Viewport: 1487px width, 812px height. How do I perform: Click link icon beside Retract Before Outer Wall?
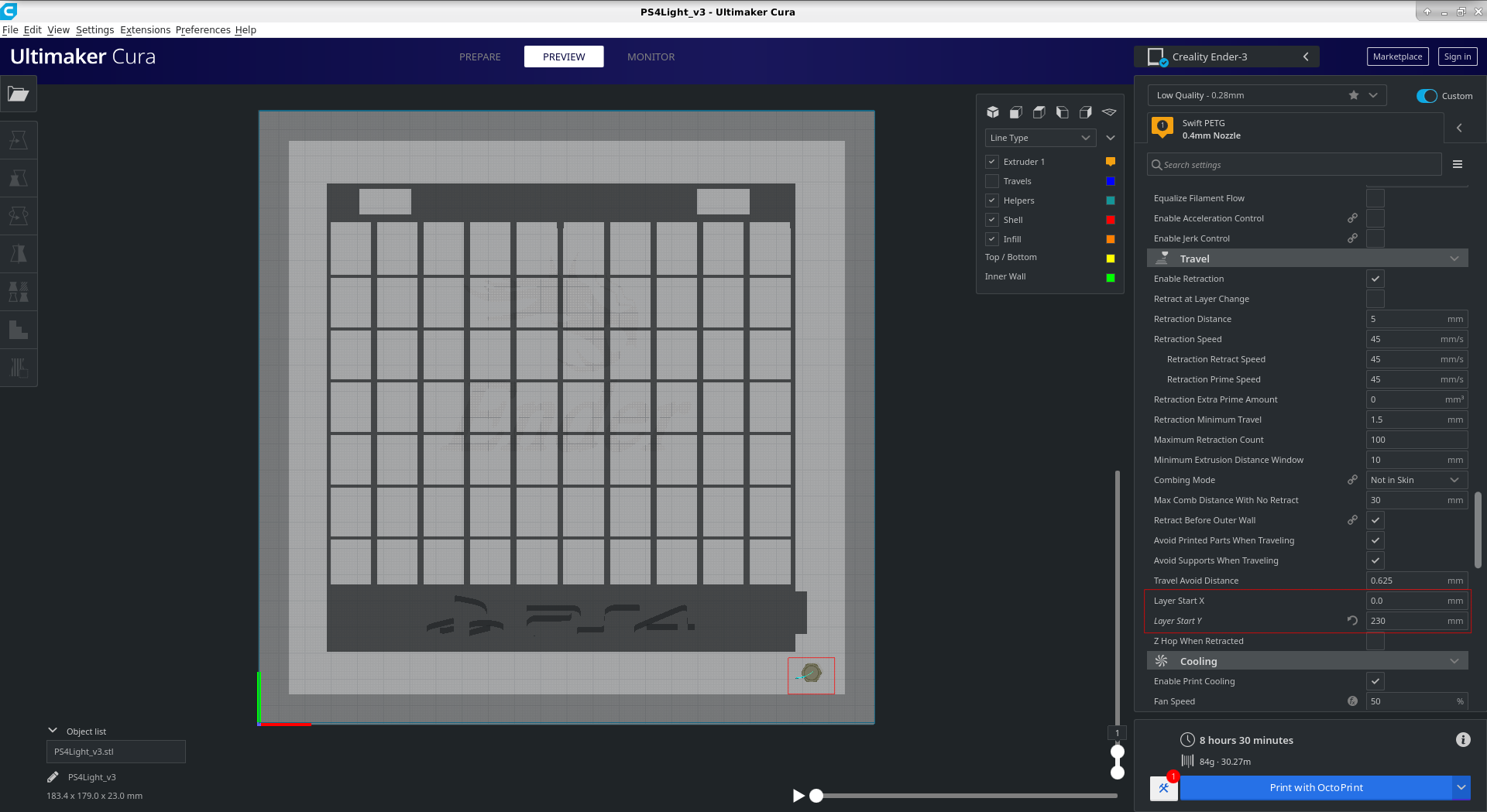coord(1352,520)
